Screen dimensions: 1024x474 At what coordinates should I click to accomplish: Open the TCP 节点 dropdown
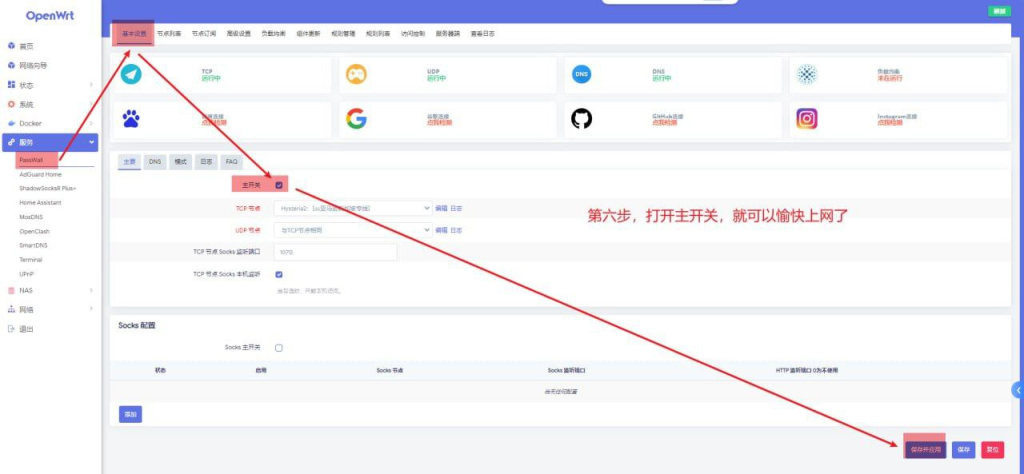[353, 209]
